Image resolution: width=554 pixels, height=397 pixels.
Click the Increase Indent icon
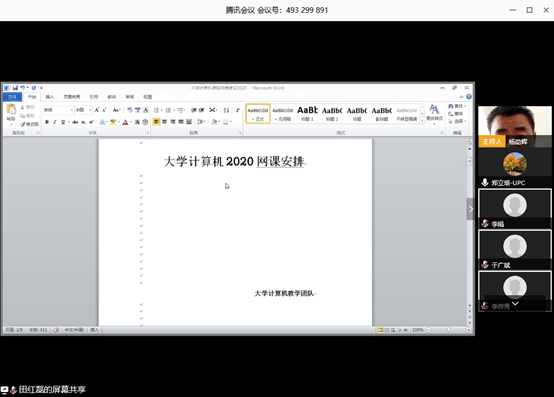201,110
